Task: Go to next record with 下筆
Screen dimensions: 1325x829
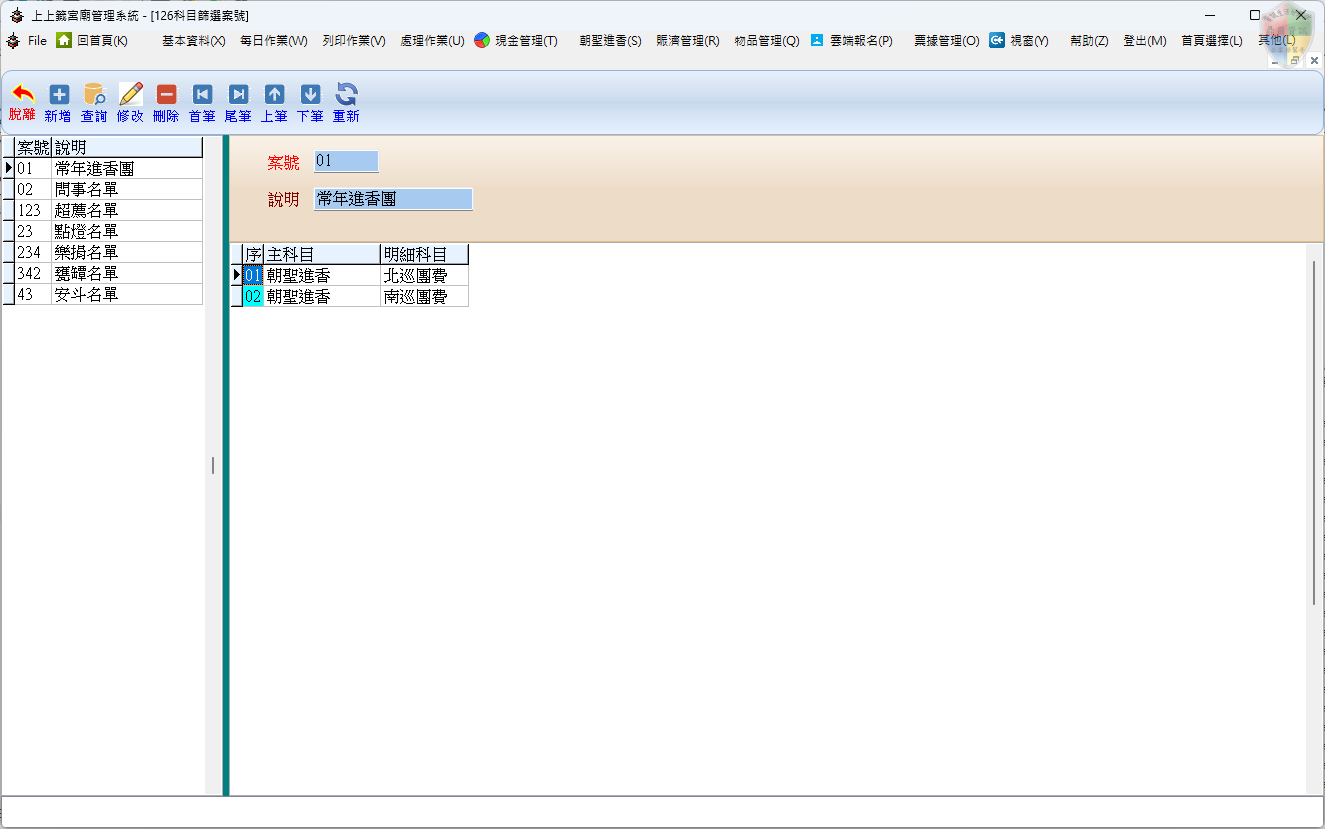Action: (310, 95)
